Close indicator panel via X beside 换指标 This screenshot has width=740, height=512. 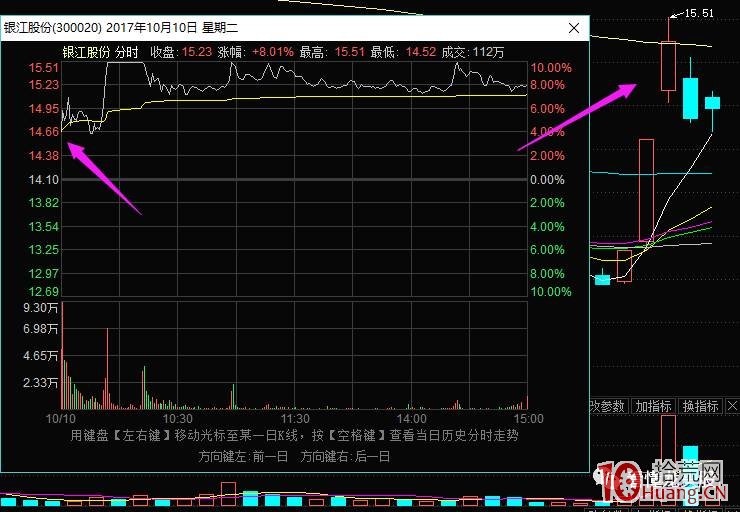click(732, 406)
